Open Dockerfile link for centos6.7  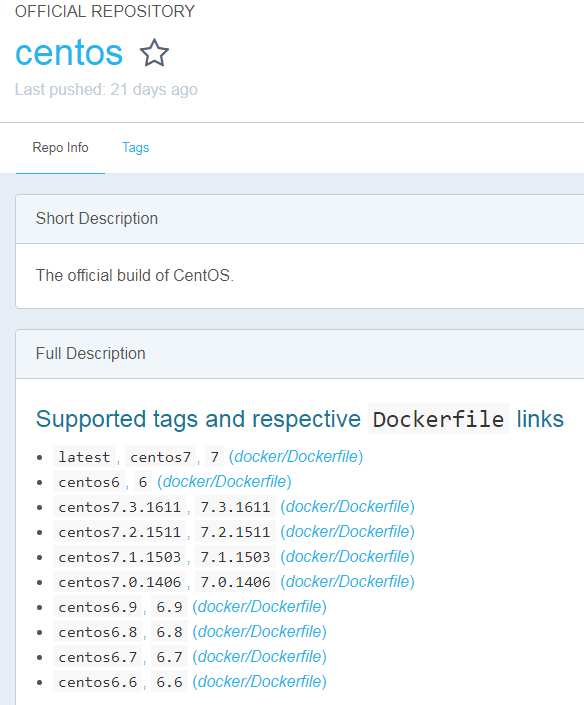(259, 657)
